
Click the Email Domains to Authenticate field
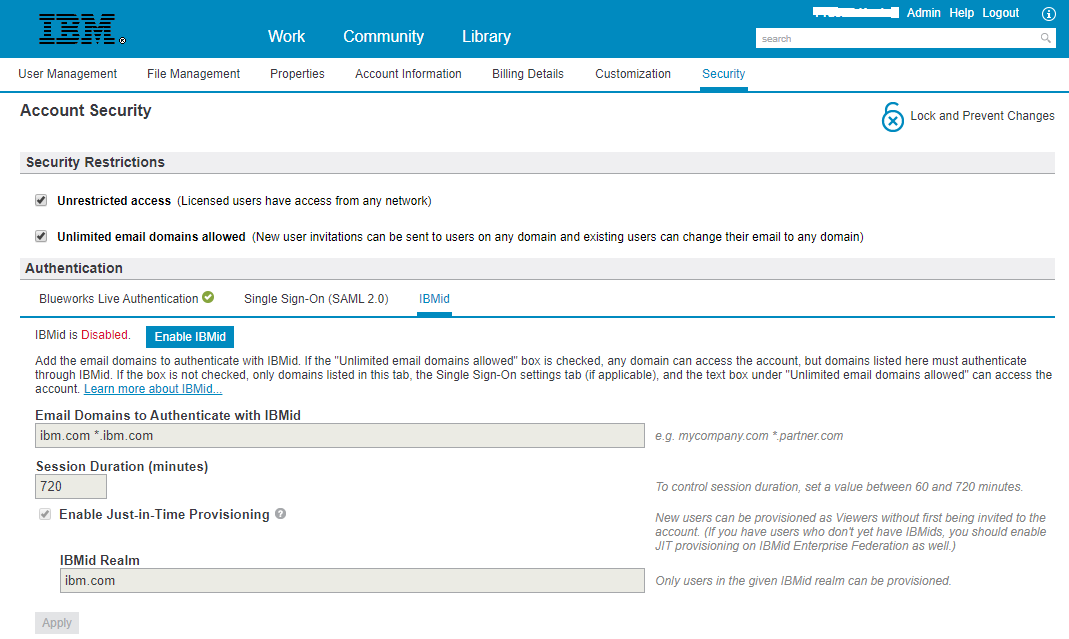coord(340,436)
